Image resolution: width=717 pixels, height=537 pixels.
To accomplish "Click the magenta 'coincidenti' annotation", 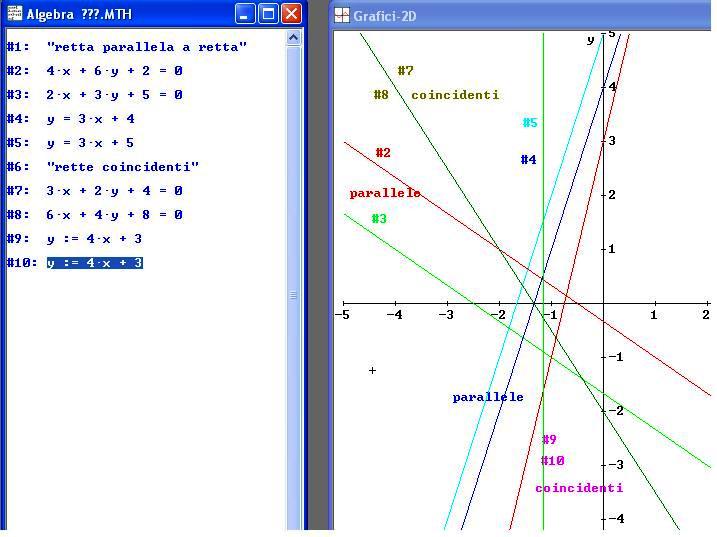I will click(x=579, y=488).
